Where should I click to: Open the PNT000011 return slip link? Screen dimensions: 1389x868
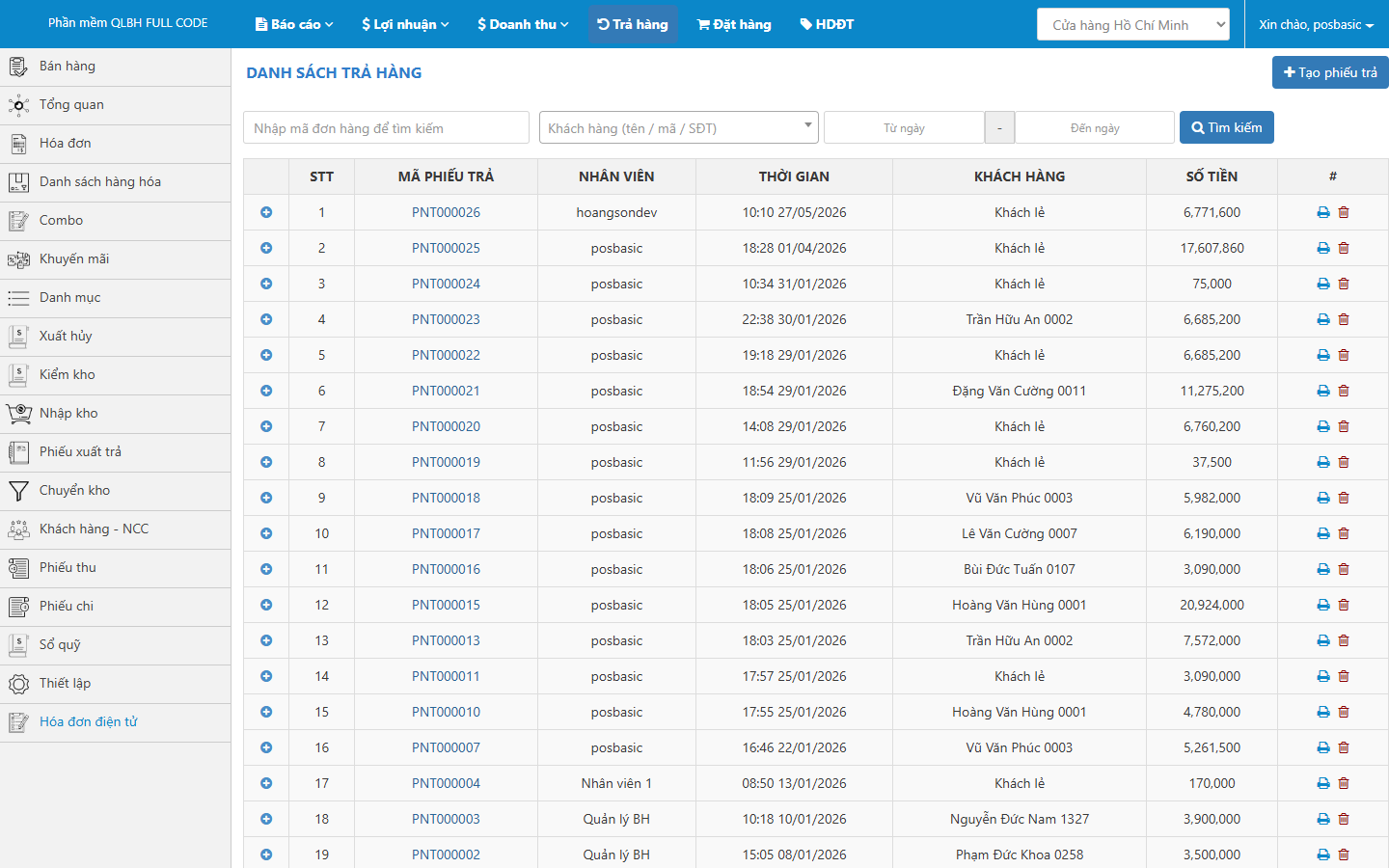tap(446, 676)
